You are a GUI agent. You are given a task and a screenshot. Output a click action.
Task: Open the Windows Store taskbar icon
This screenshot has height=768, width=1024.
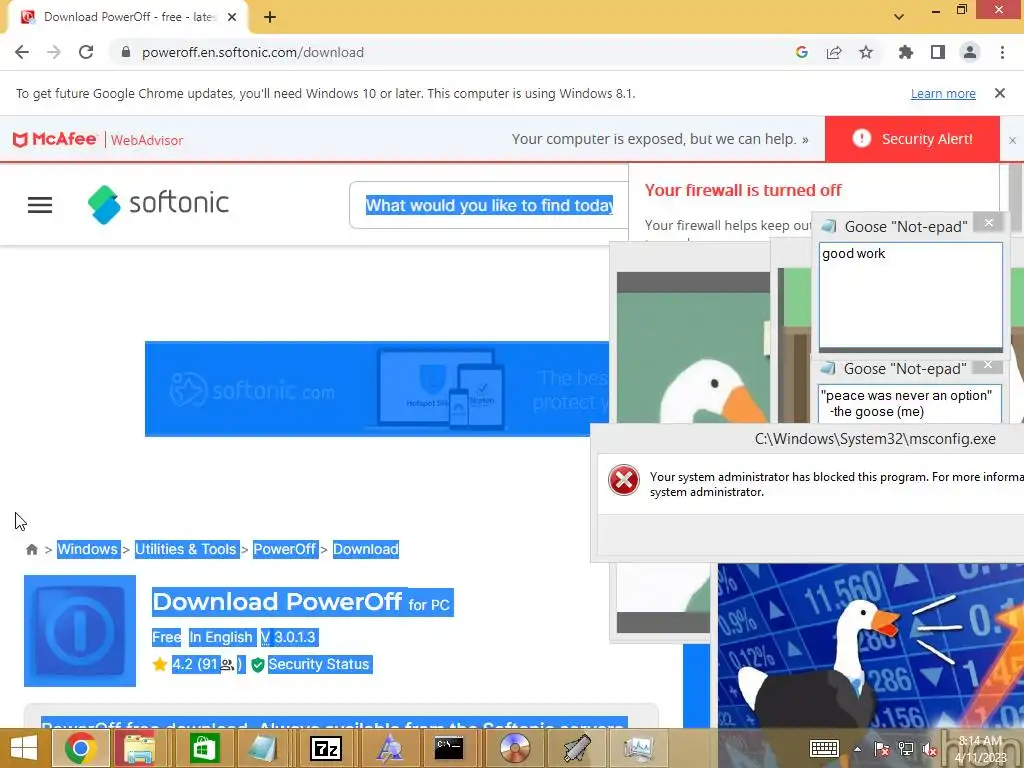(204, 748)
